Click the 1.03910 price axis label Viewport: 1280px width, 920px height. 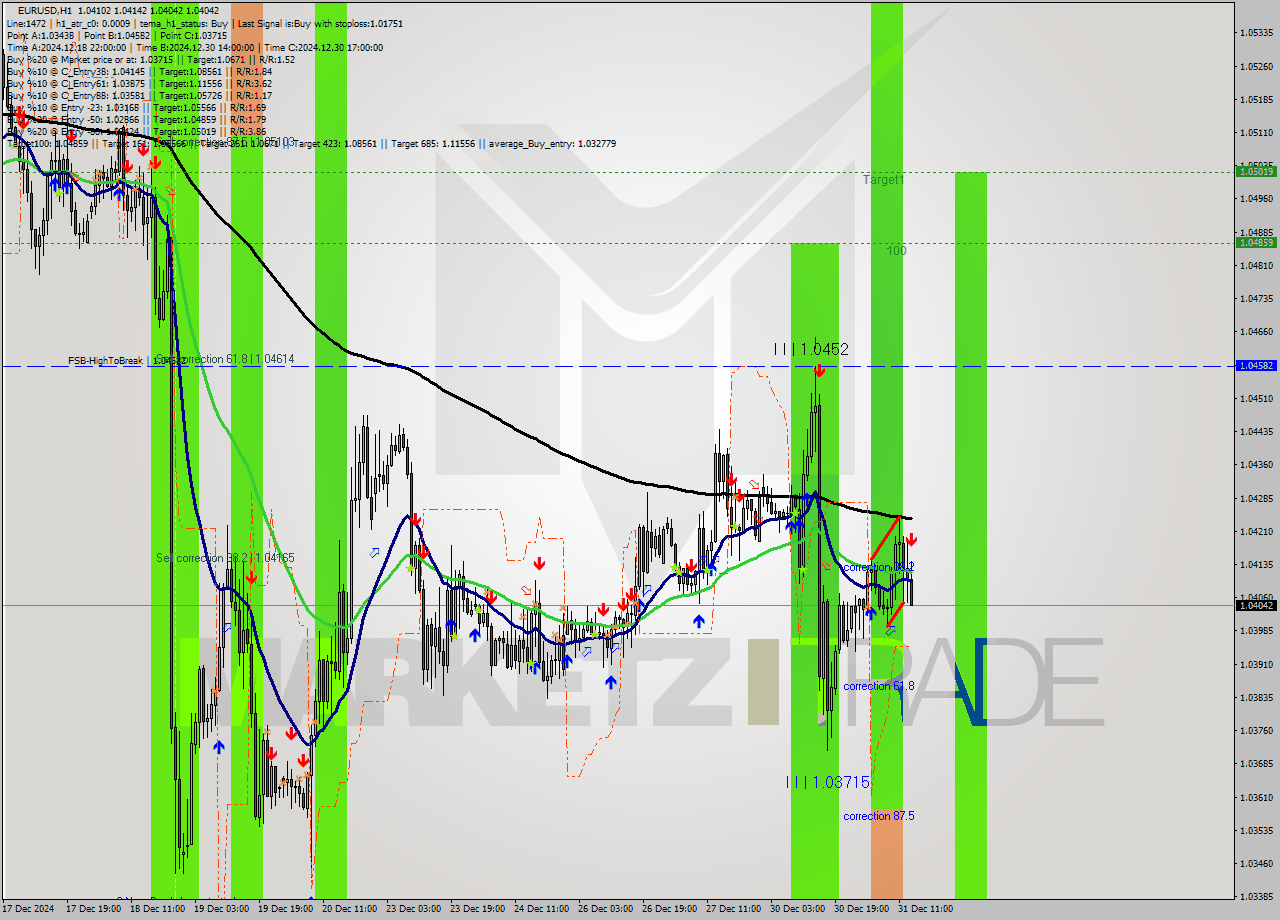pyautogui.click(x=1256, y=664)
